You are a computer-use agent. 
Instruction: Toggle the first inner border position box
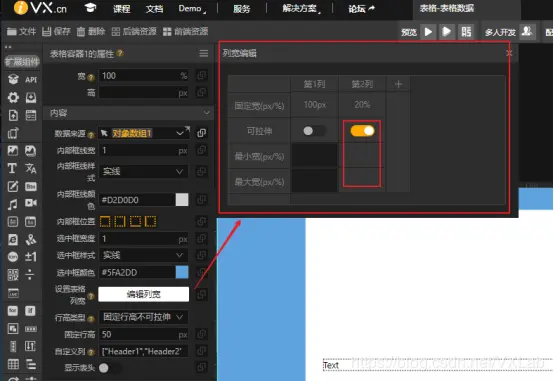pyautogui.click(x=105, y=222)
